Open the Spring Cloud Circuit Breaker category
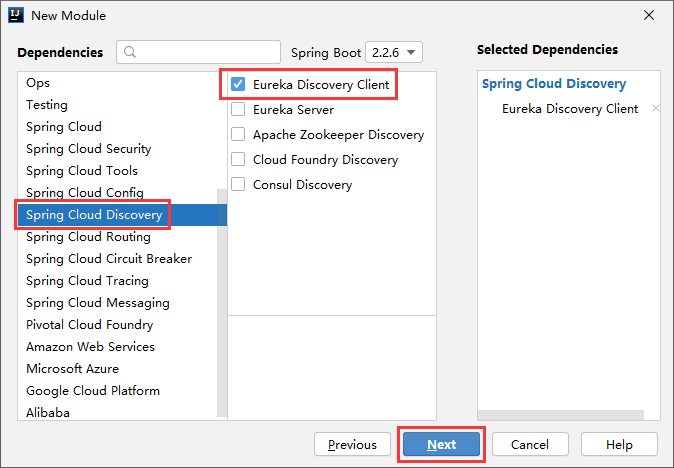 (109, 259)
